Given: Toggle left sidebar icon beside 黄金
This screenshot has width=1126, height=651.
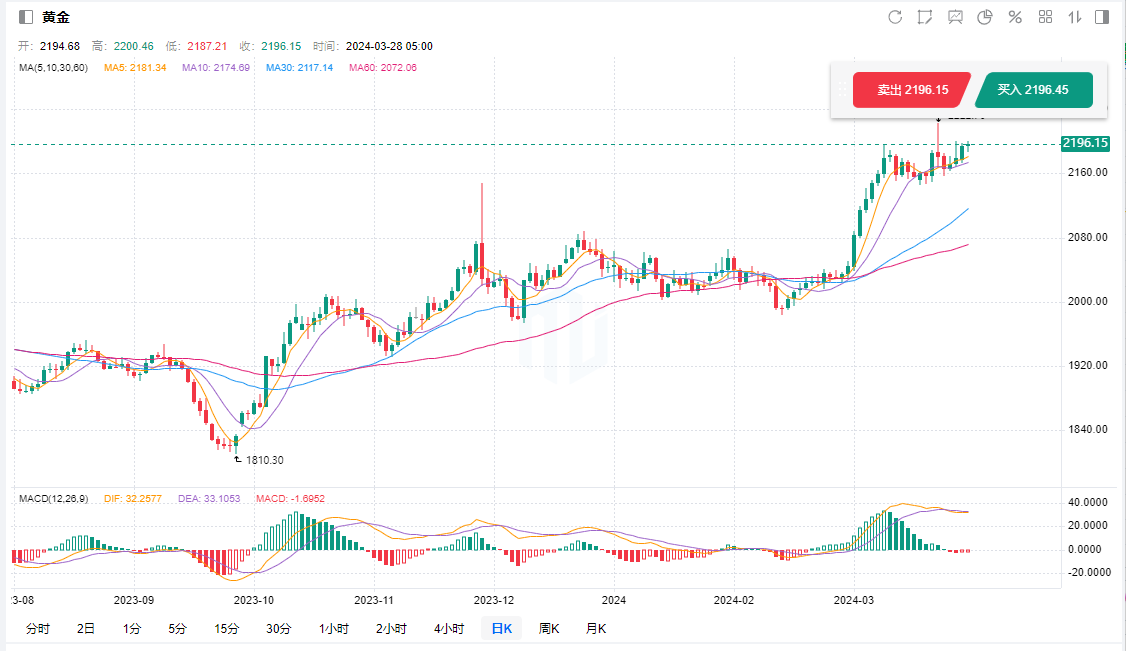Looking at the screenshot, I should coord(26,17).
